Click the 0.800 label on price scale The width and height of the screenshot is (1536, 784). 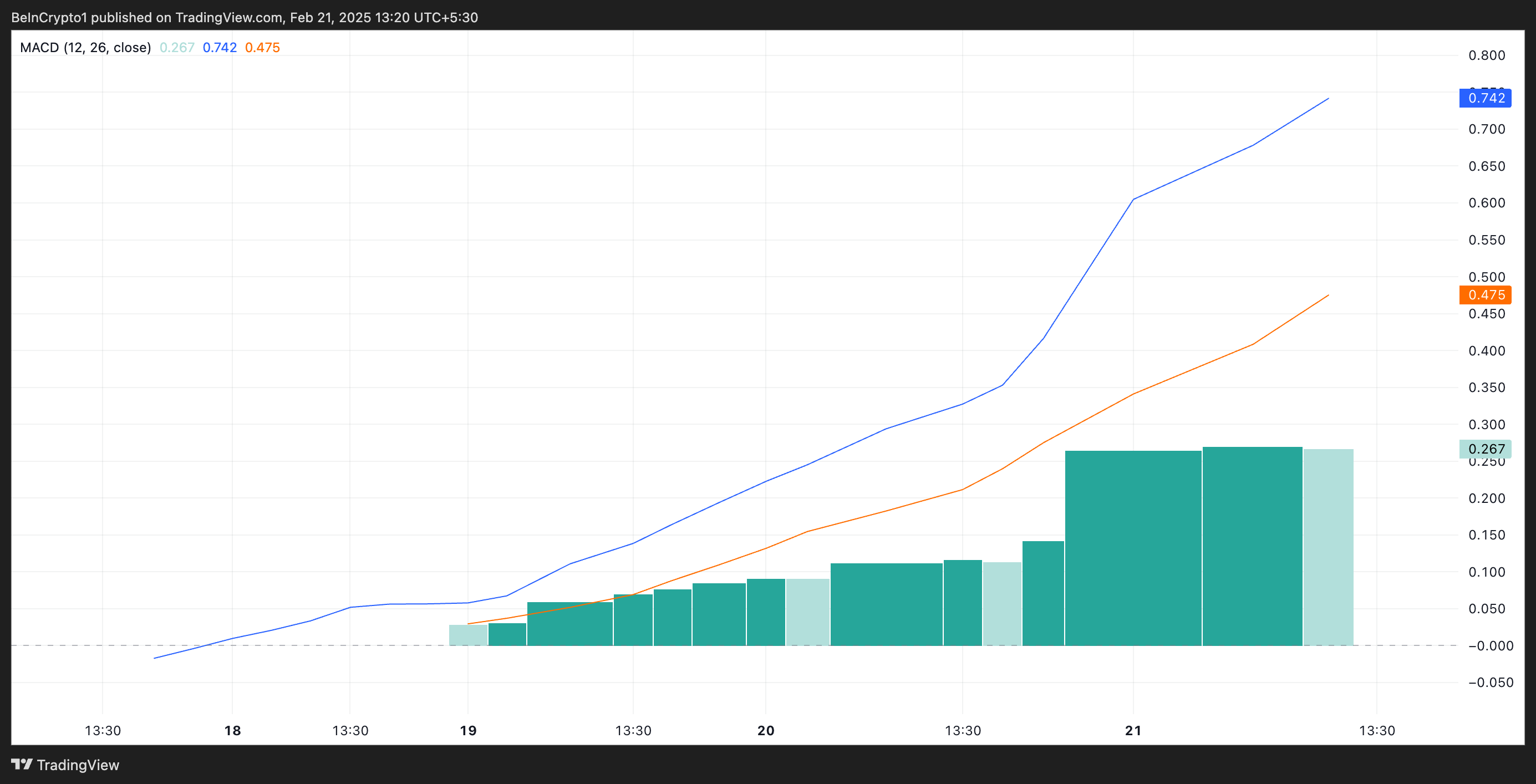click(x=1487, y=55)
